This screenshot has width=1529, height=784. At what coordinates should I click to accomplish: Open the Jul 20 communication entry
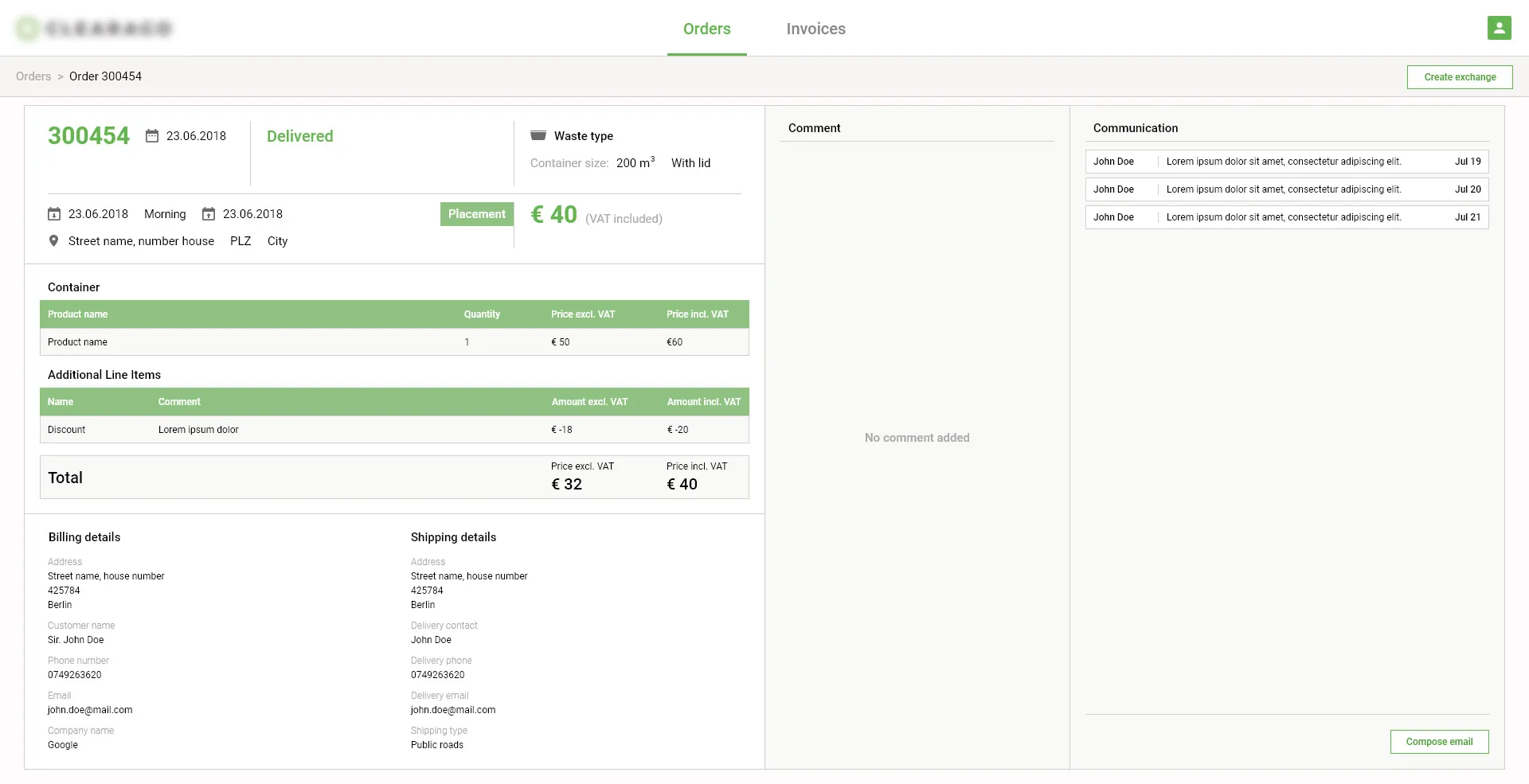pos(1286,189)
